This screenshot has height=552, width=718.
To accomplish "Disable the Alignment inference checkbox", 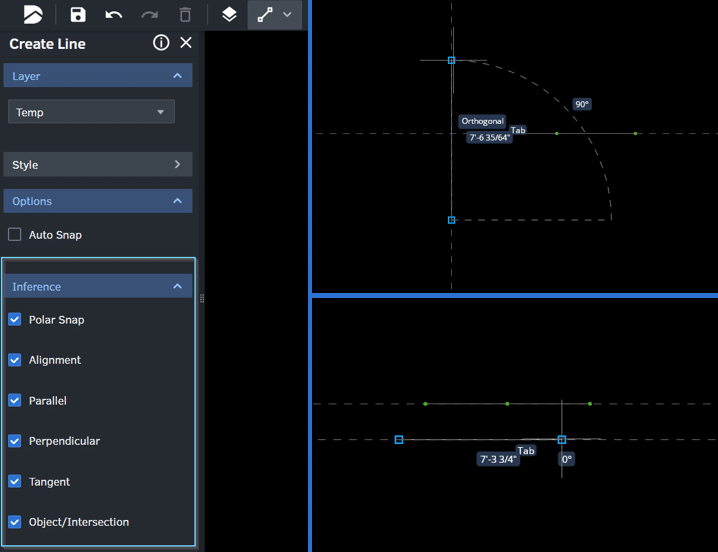I will click(15, 360).
